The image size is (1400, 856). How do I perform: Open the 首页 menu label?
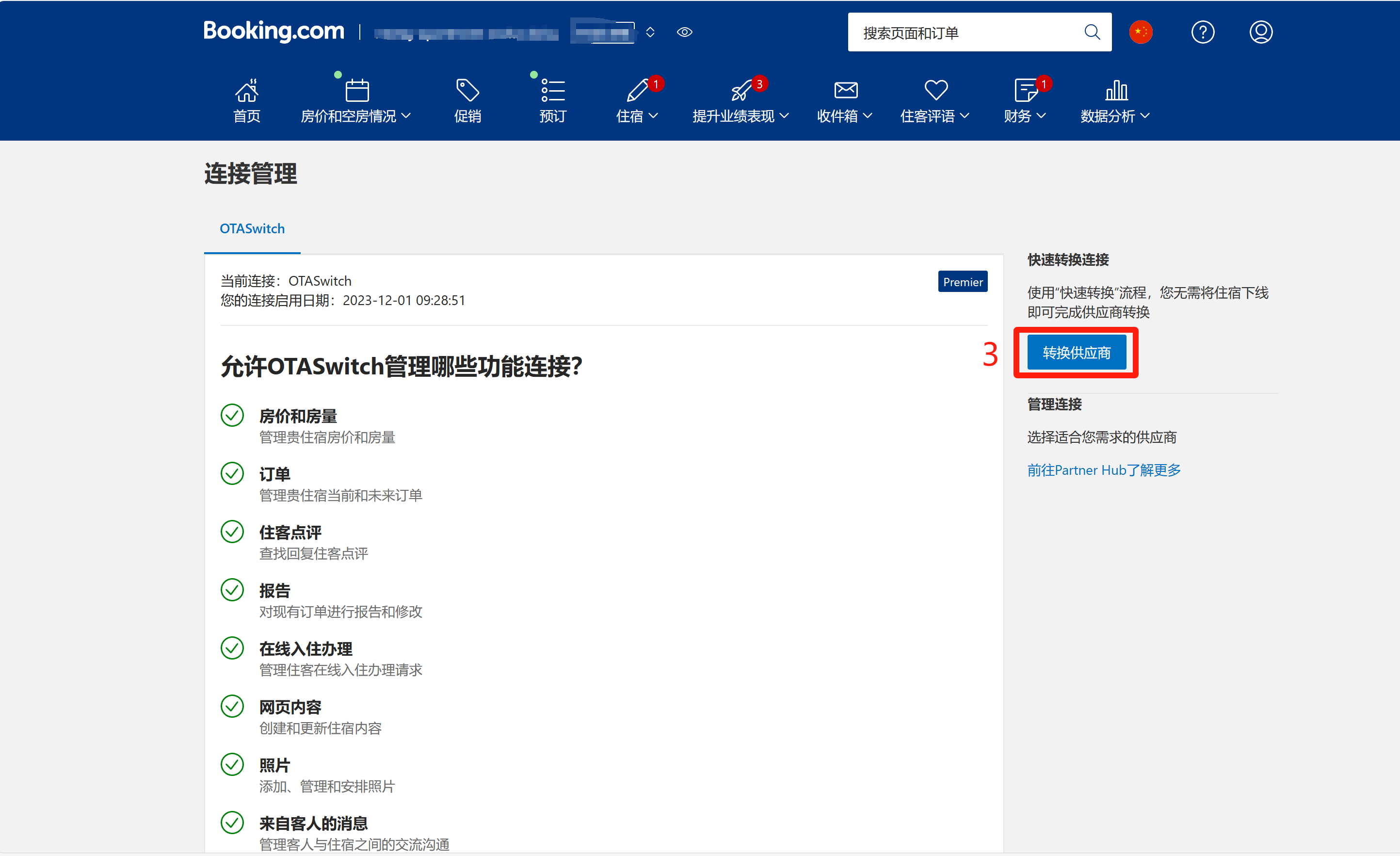(x=247, y=116)
